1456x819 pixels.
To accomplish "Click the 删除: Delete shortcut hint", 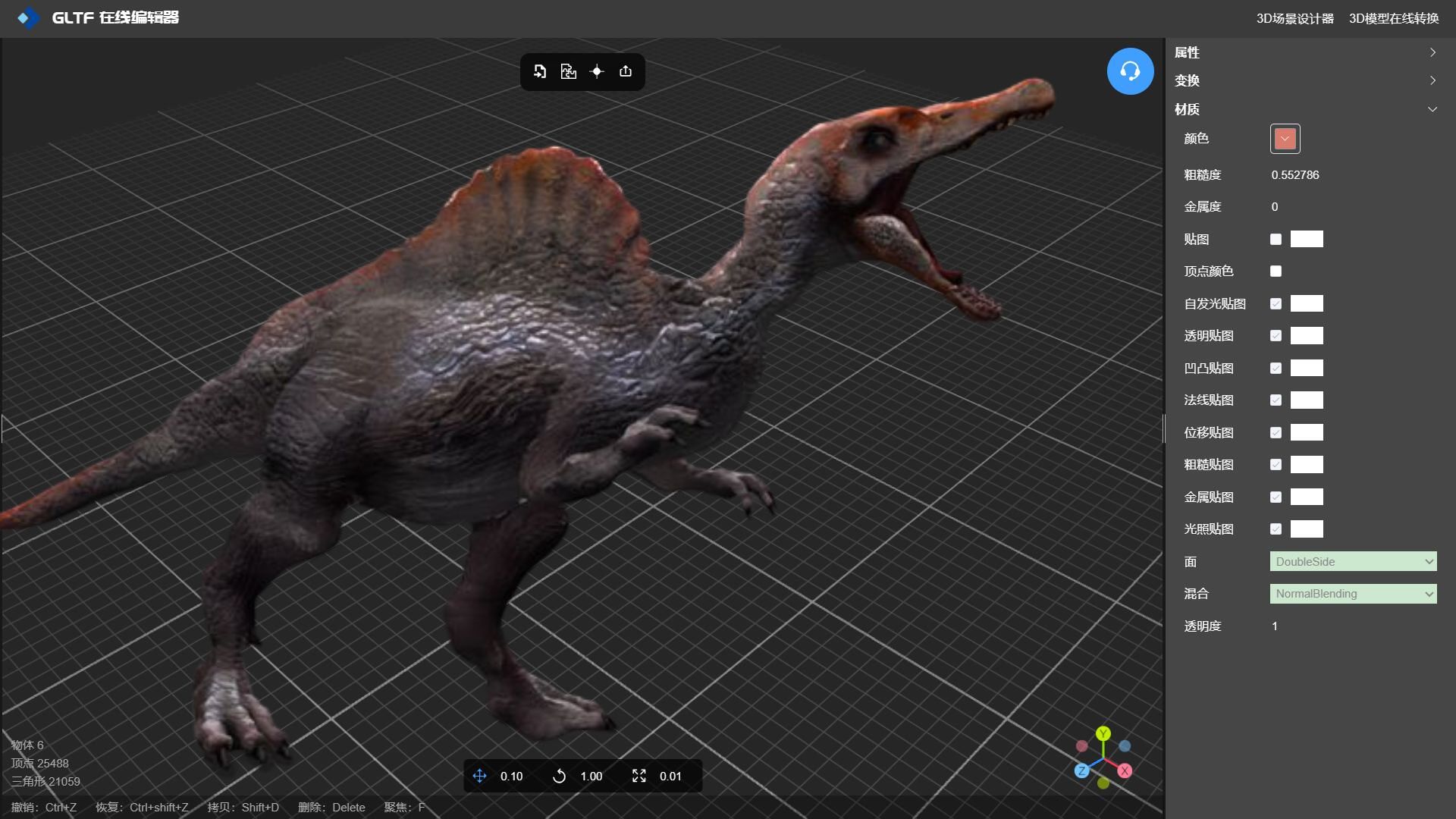I will click(331, 808).
